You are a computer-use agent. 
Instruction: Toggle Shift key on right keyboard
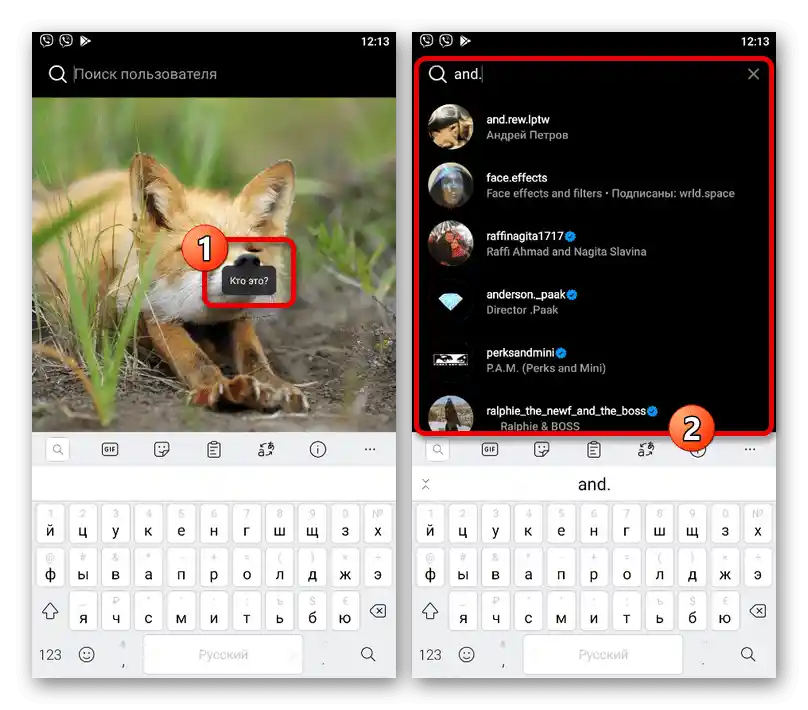click(x=430, y=611)
